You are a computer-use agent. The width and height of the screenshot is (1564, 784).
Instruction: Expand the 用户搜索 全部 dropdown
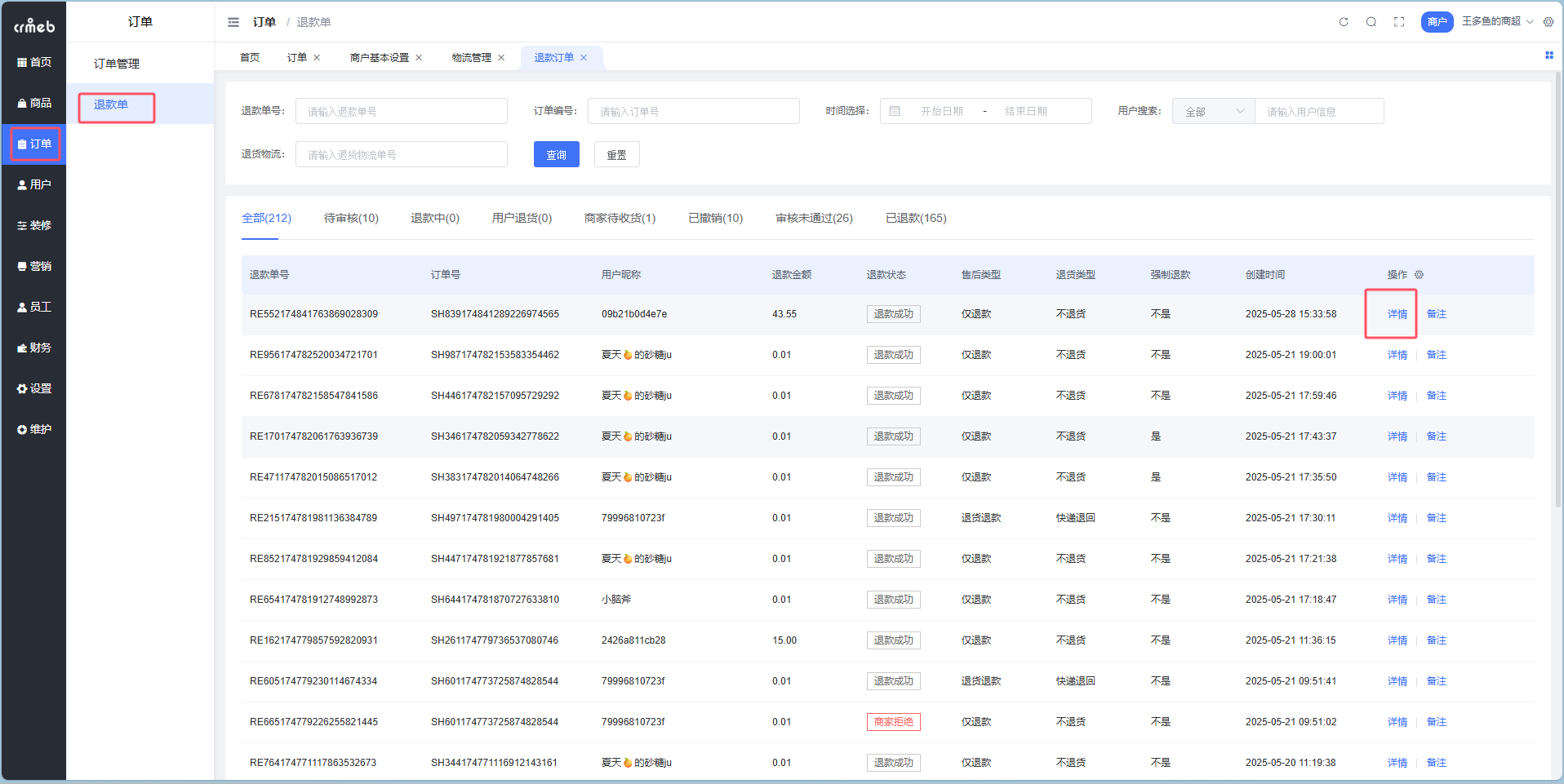click(x=1213, y=112)
